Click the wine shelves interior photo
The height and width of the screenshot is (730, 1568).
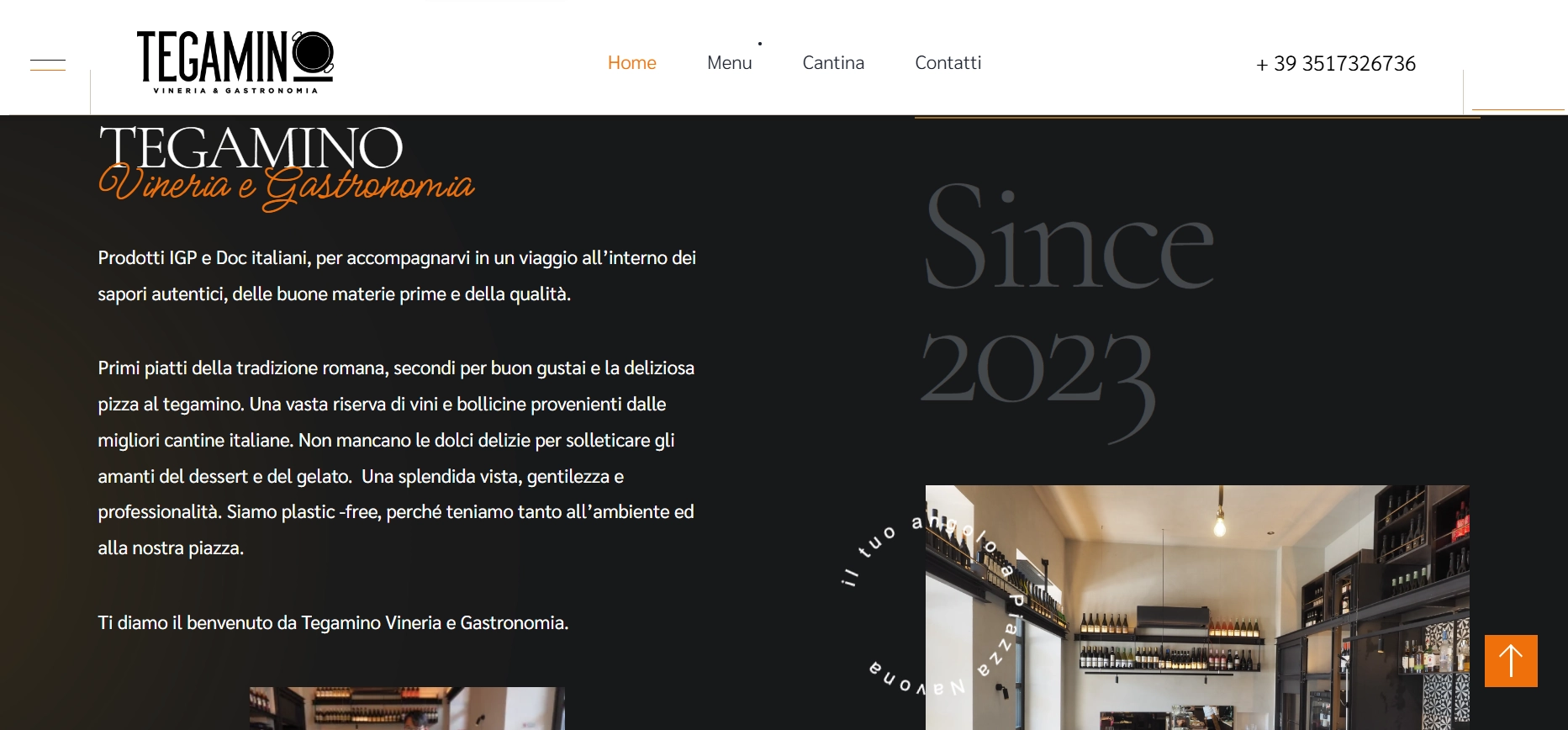(x=1197, y=607)
